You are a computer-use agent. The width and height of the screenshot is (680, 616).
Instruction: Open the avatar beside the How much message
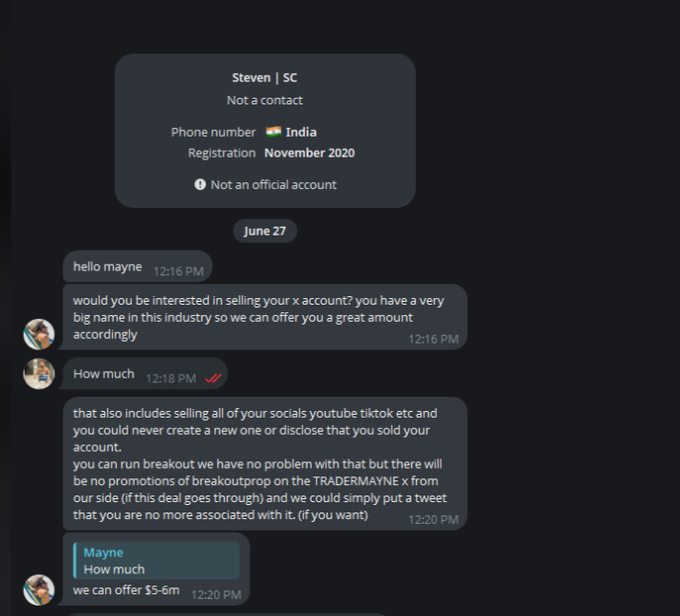pyautogui.click(x=39, y=373)
